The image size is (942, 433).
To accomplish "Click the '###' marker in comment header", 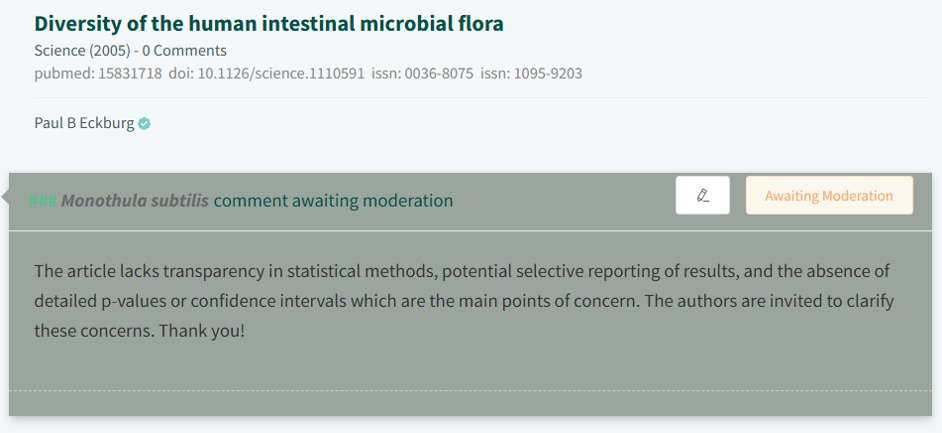I will [x=42, y=200].
